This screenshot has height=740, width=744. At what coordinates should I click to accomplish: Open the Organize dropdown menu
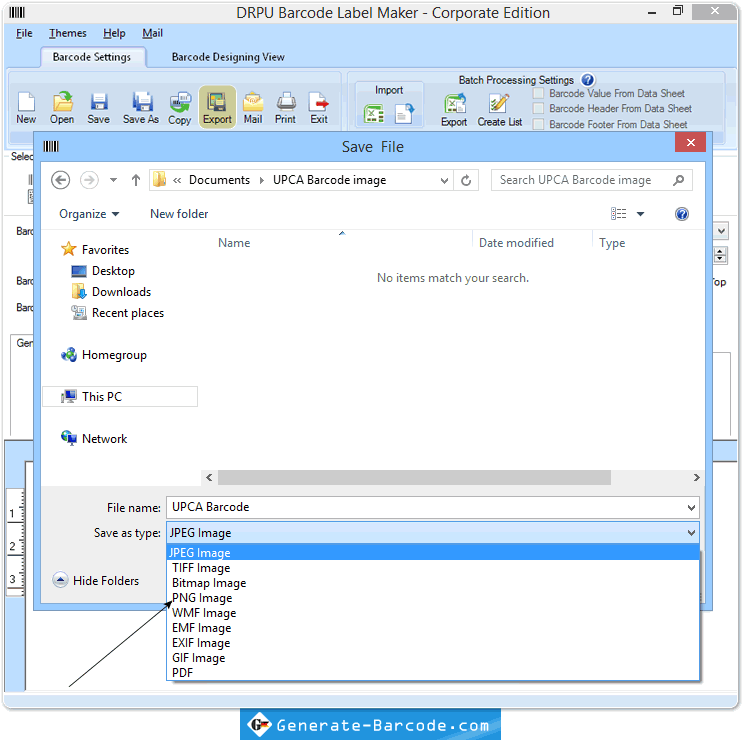pyautogui.click(x=89, y=214)
